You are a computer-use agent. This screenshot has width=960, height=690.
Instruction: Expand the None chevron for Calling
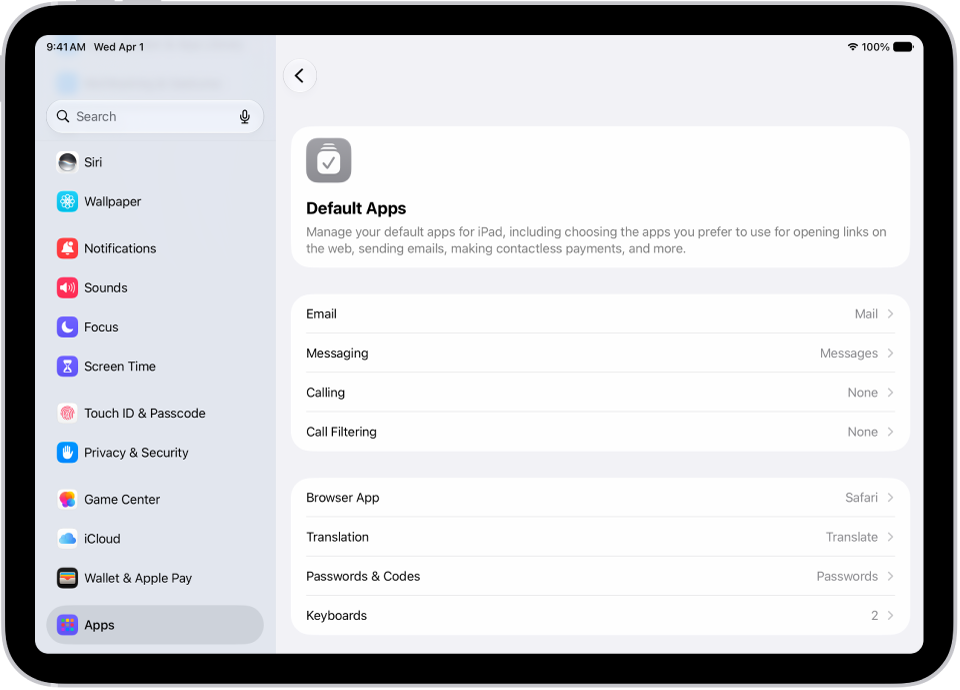point(890,392)
